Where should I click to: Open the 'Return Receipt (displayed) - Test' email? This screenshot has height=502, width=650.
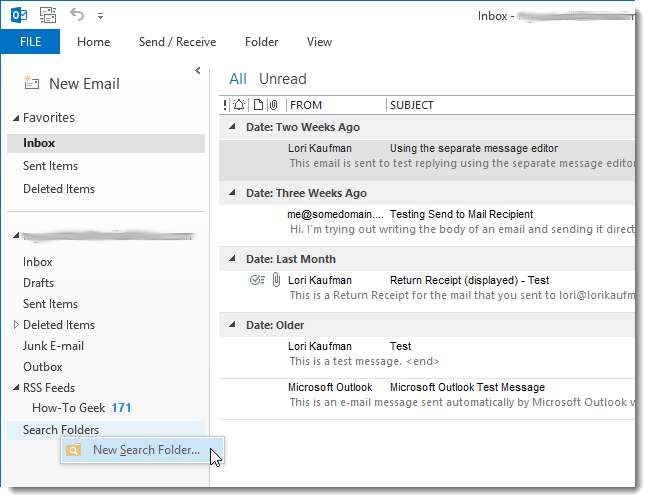tap(427, 291)
